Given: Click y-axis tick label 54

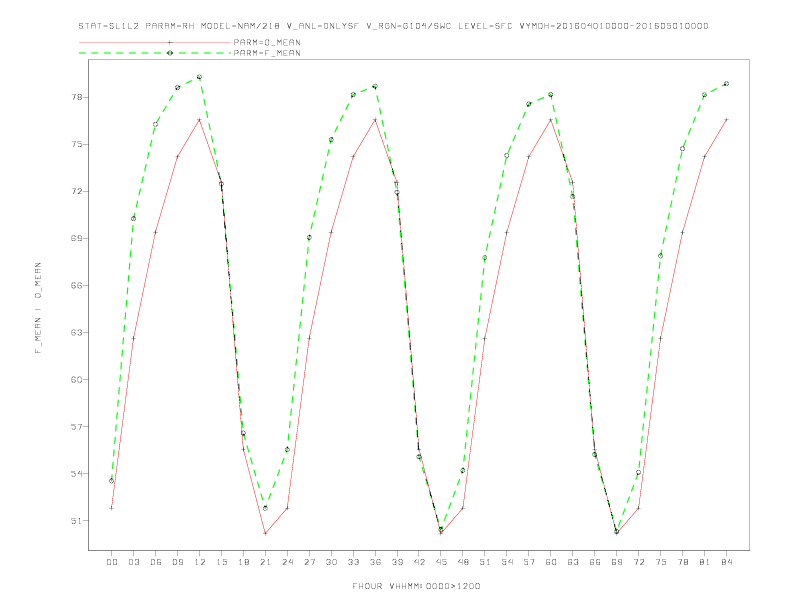Looking at the screenshot, I should pyautogui.click(x=76, y=474).
